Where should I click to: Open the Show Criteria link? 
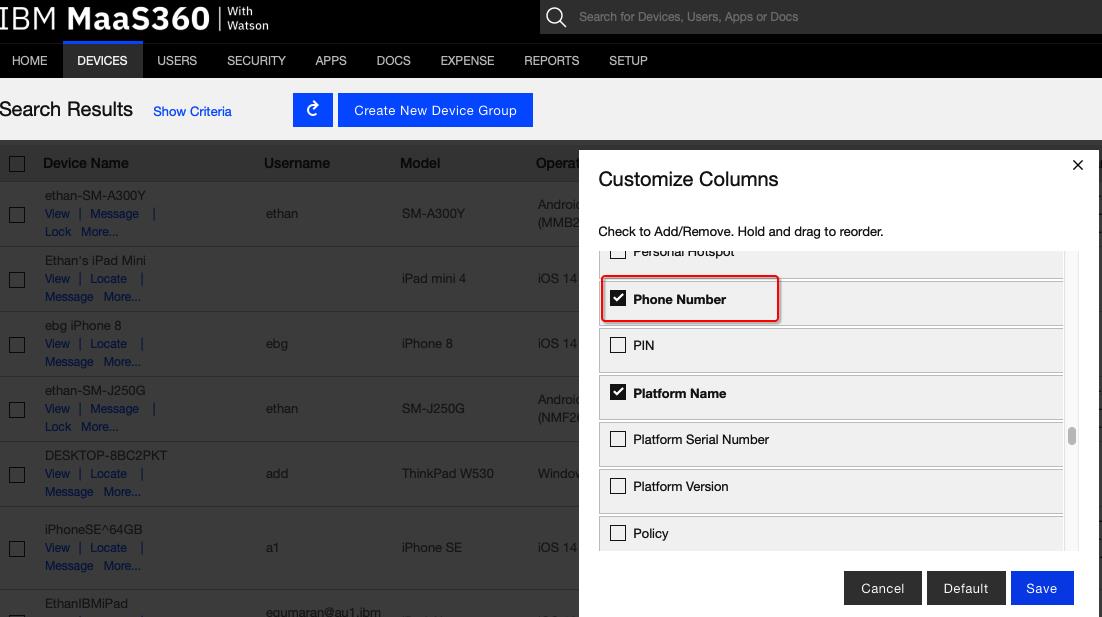pos(192,111)
